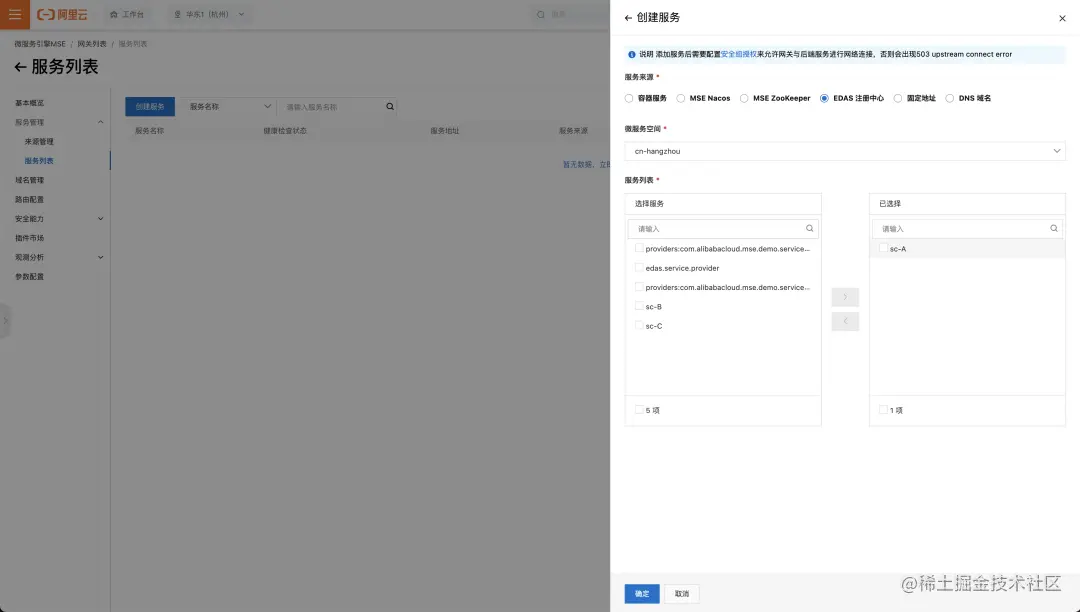Open 参数配置 in the sidebar
Screen dimensions: 1080x612
click(x=30, y=276)
